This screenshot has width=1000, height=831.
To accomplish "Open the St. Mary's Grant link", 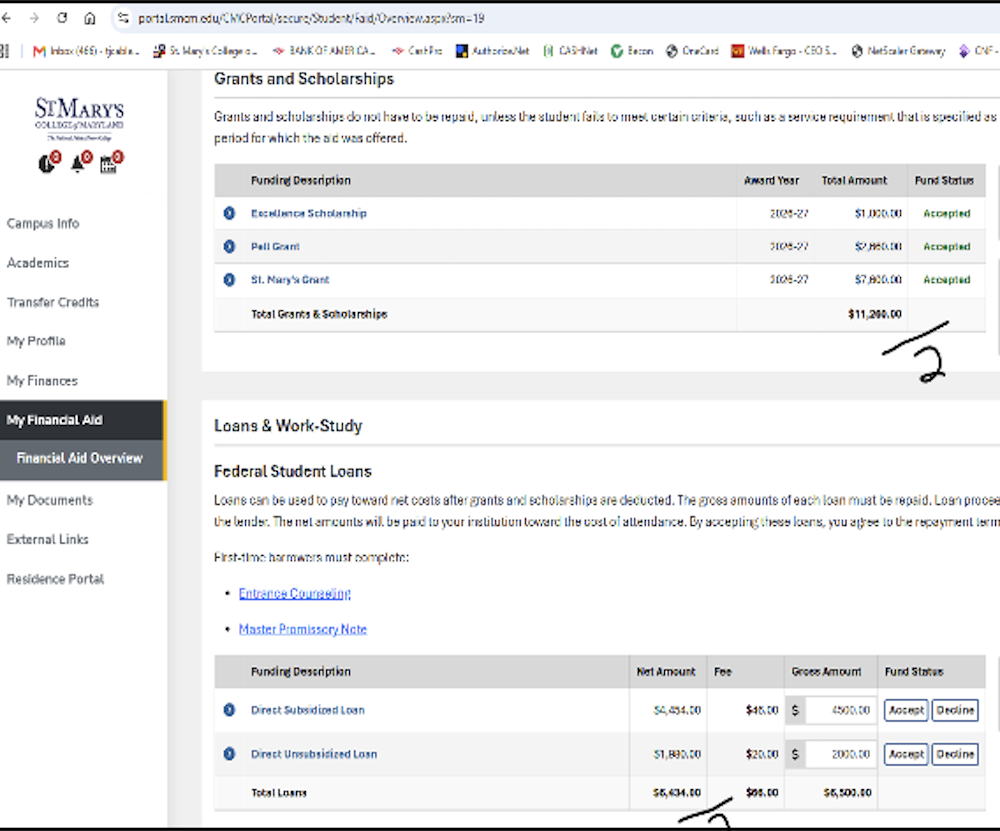I will 290,279.
